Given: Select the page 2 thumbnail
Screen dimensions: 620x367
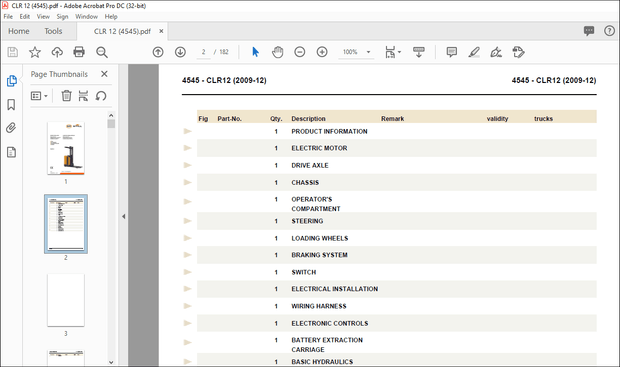Looking at the screenshot, I should click(x=66, y=224).
